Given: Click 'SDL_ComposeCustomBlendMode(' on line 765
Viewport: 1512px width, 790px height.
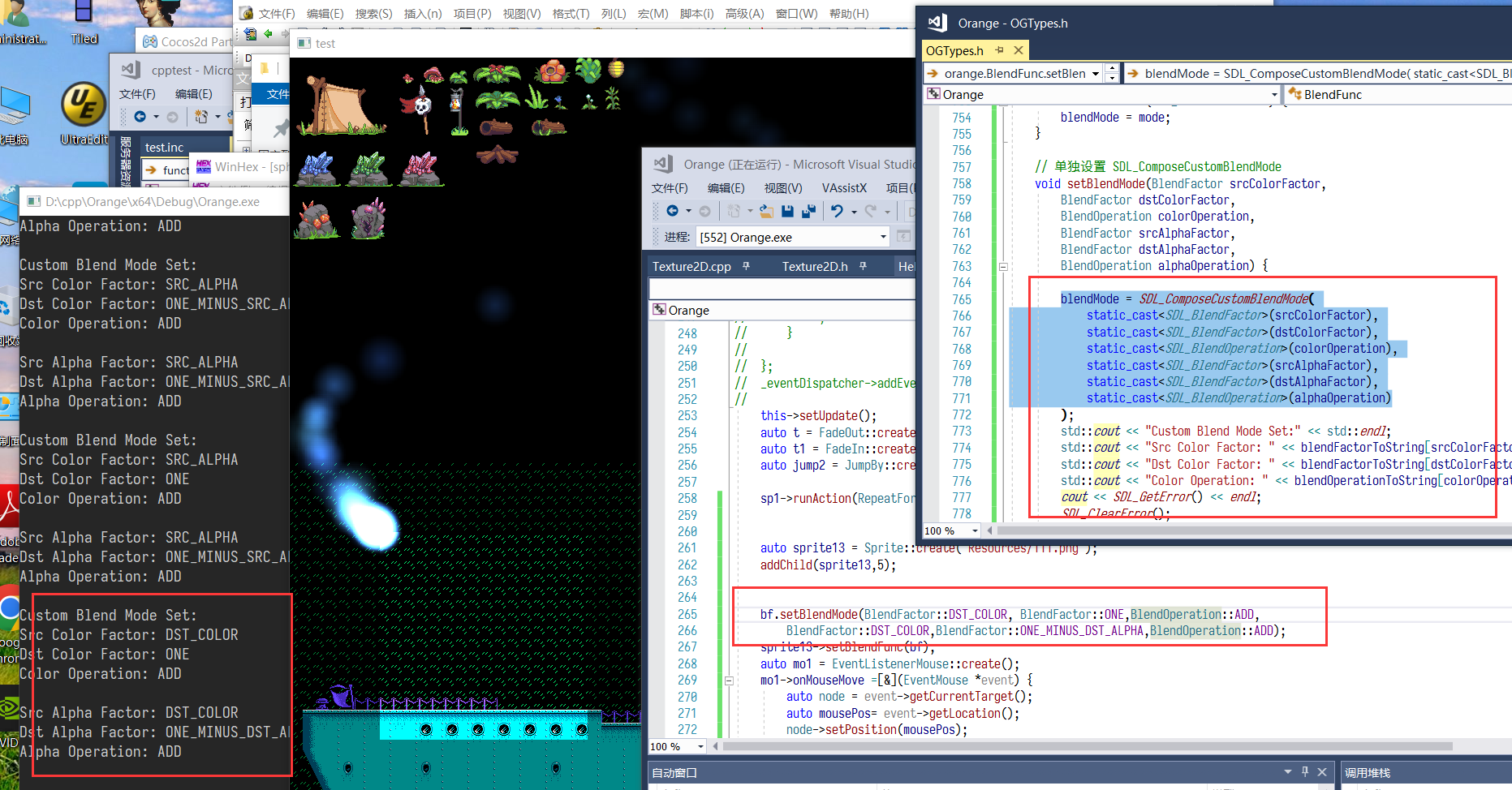Looking at the screenshot, I should point(1226,298).
